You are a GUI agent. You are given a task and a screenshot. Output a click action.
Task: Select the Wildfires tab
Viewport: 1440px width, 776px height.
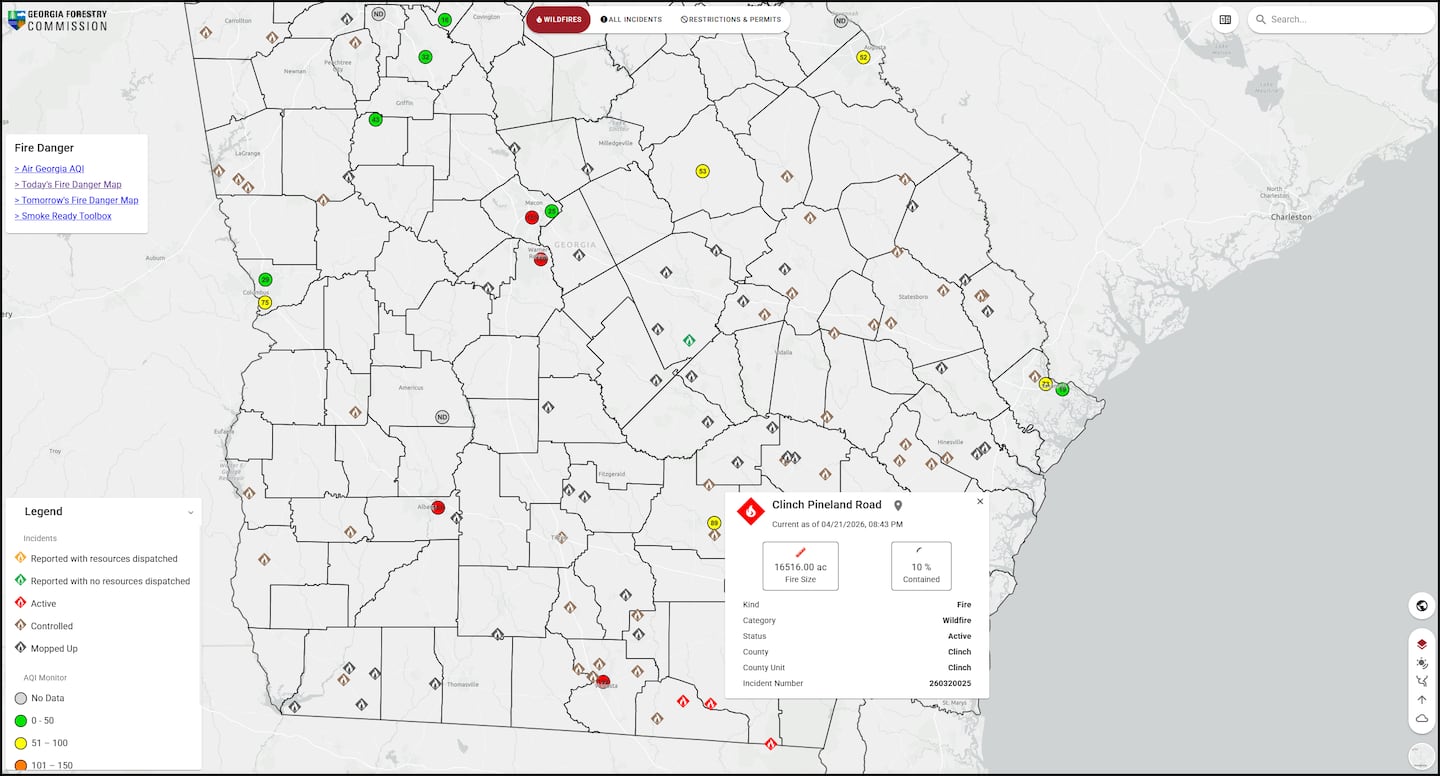pyautogui.click(x=558, y=19)
